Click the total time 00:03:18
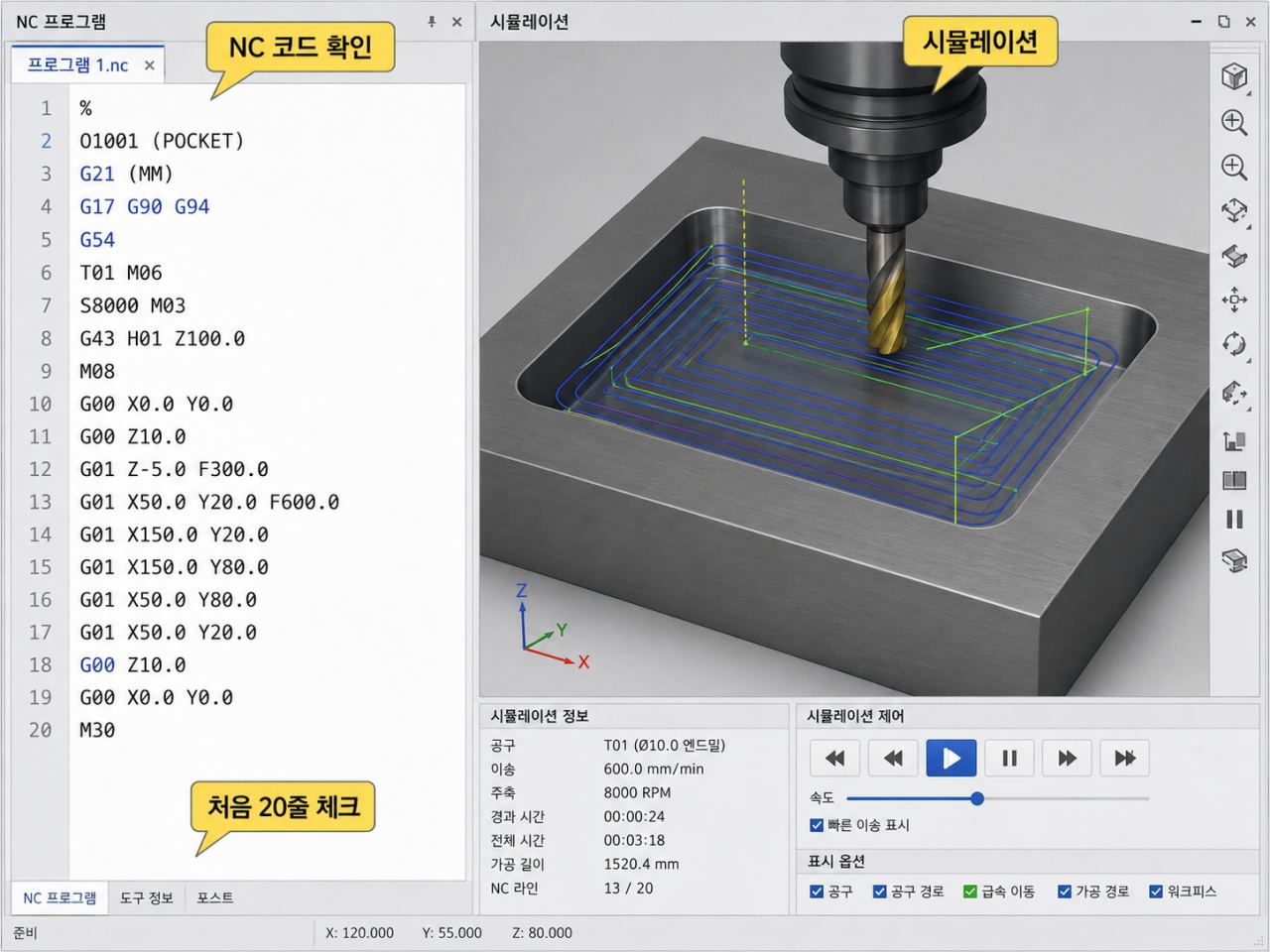 pyautogui.click(x=634, y=840)
